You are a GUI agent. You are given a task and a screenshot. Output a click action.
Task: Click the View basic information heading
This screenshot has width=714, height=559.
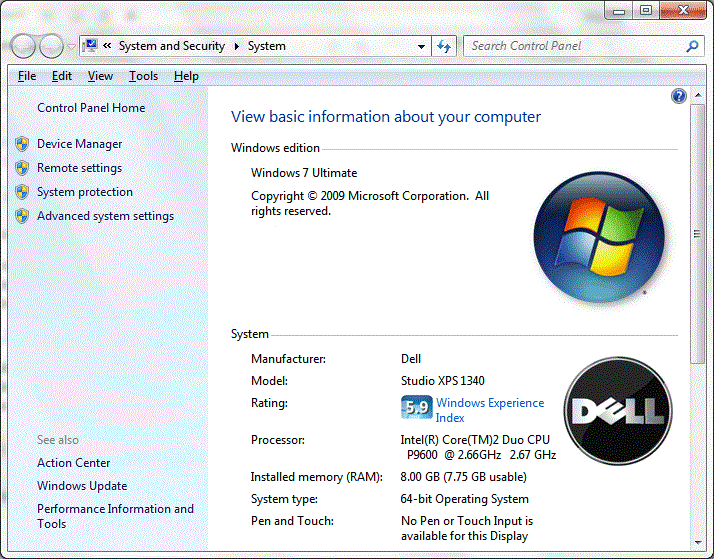[x=386, y=117]
